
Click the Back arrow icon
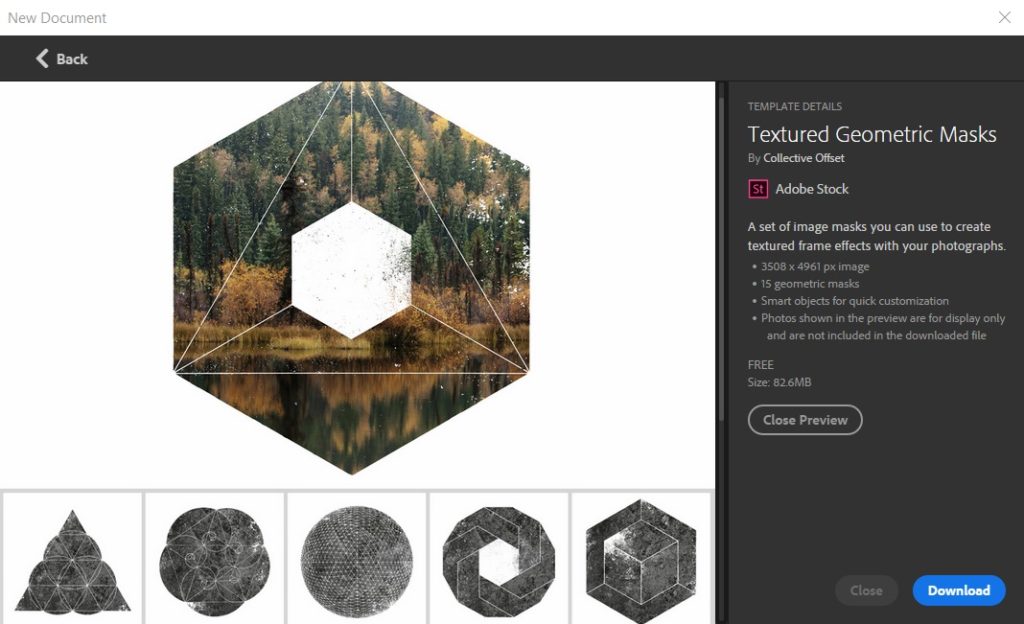click(x=42, y=58)
